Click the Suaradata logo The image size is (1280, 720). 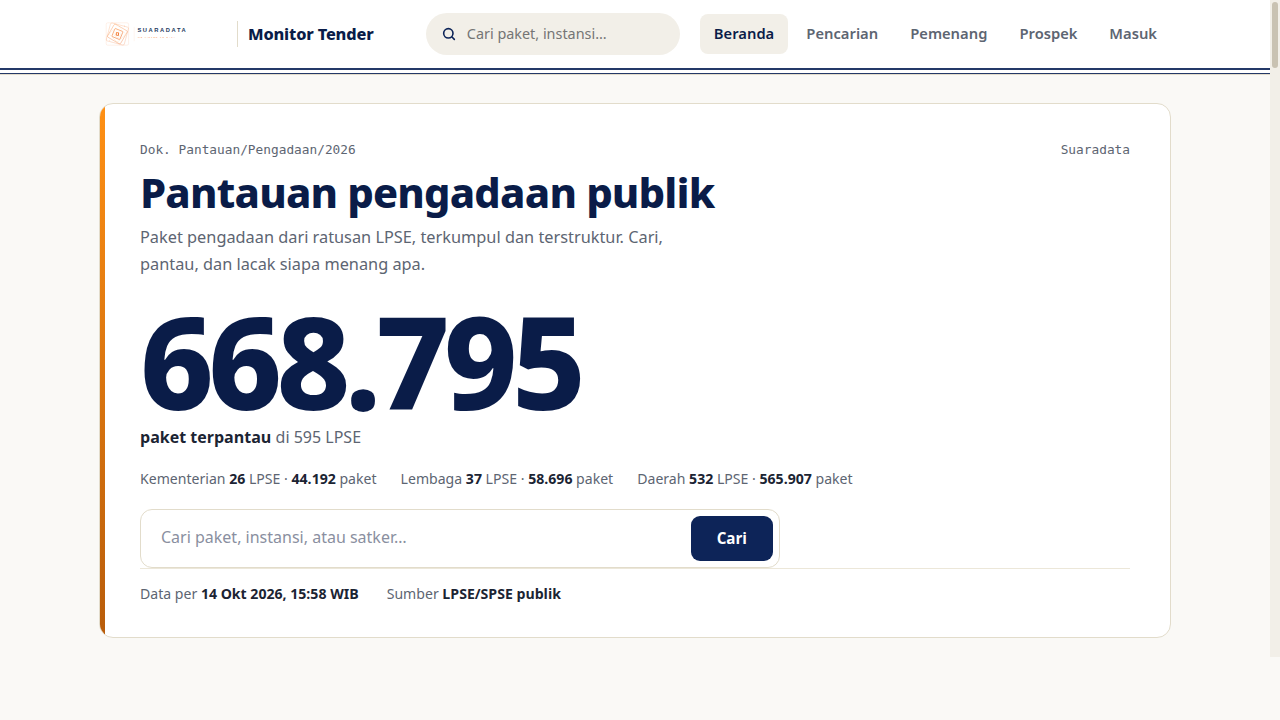146,34
